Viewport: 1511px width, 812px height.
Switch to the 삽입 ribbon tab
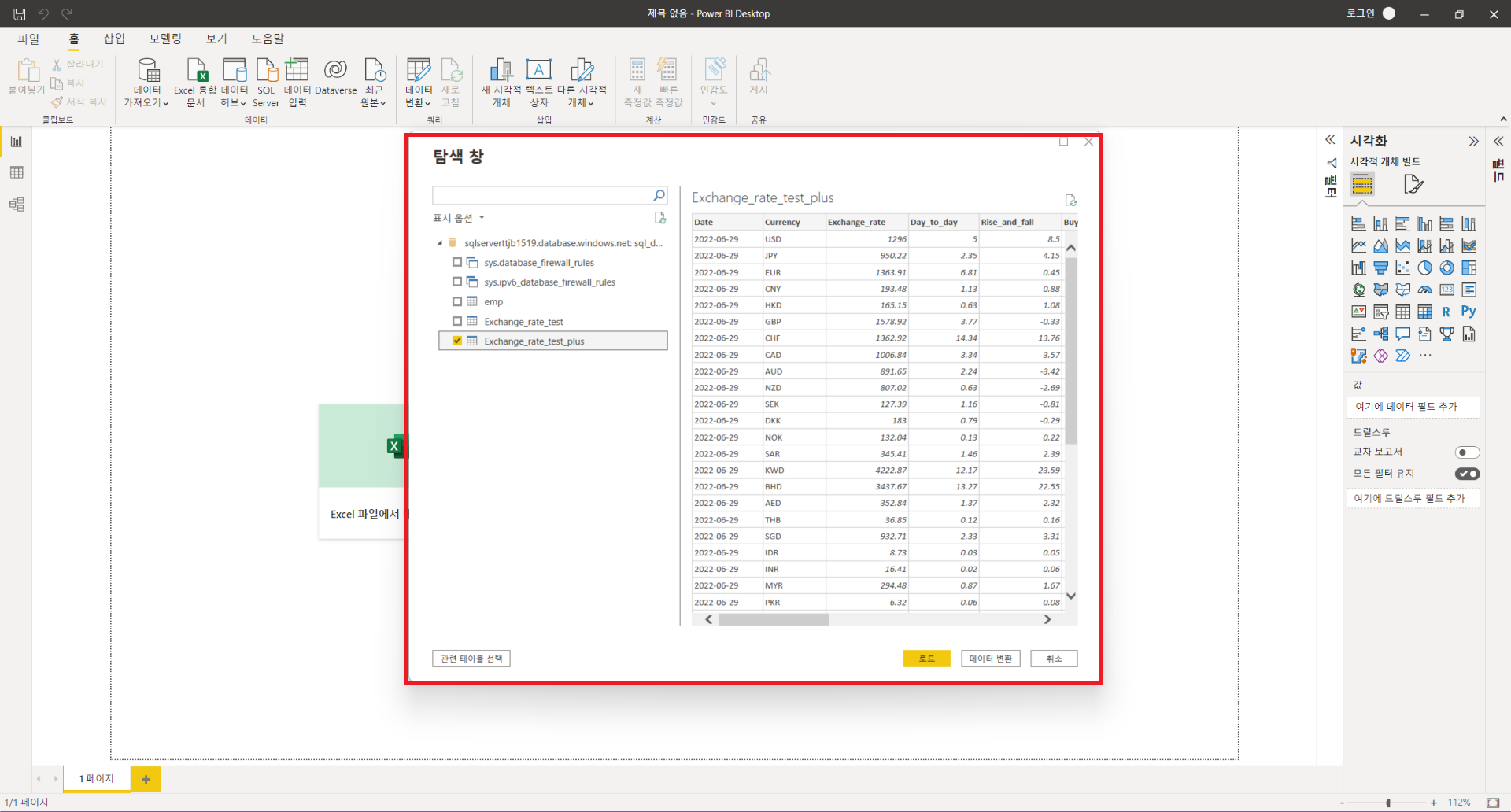point(115,39)
